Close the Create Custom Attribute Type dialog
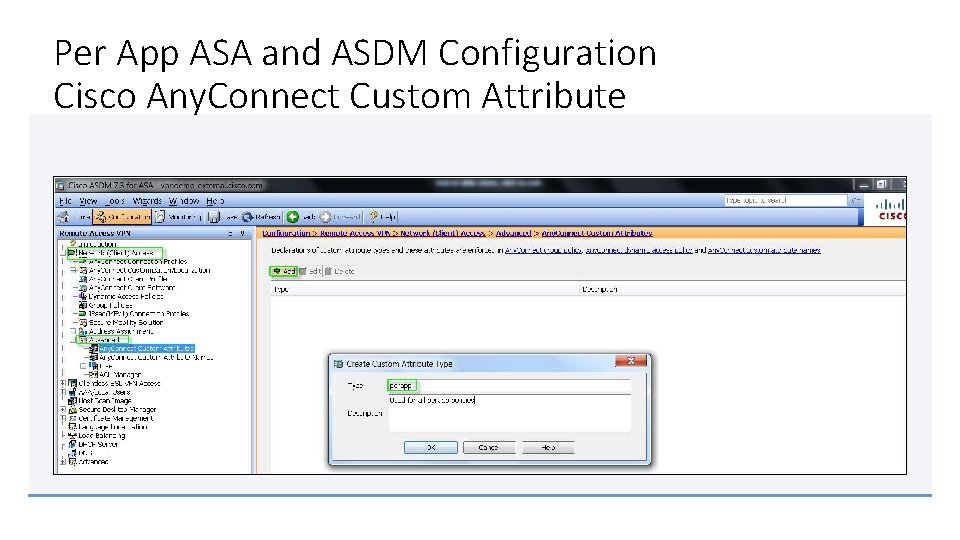The height and width of the screenshot is (540, 960). click(631, 361)
